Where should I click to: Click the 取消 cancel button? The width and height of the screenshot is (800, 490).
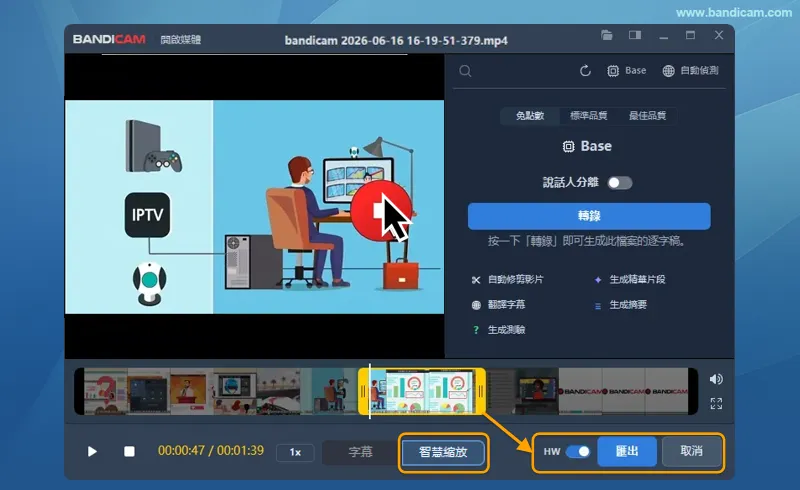(691, 451)
